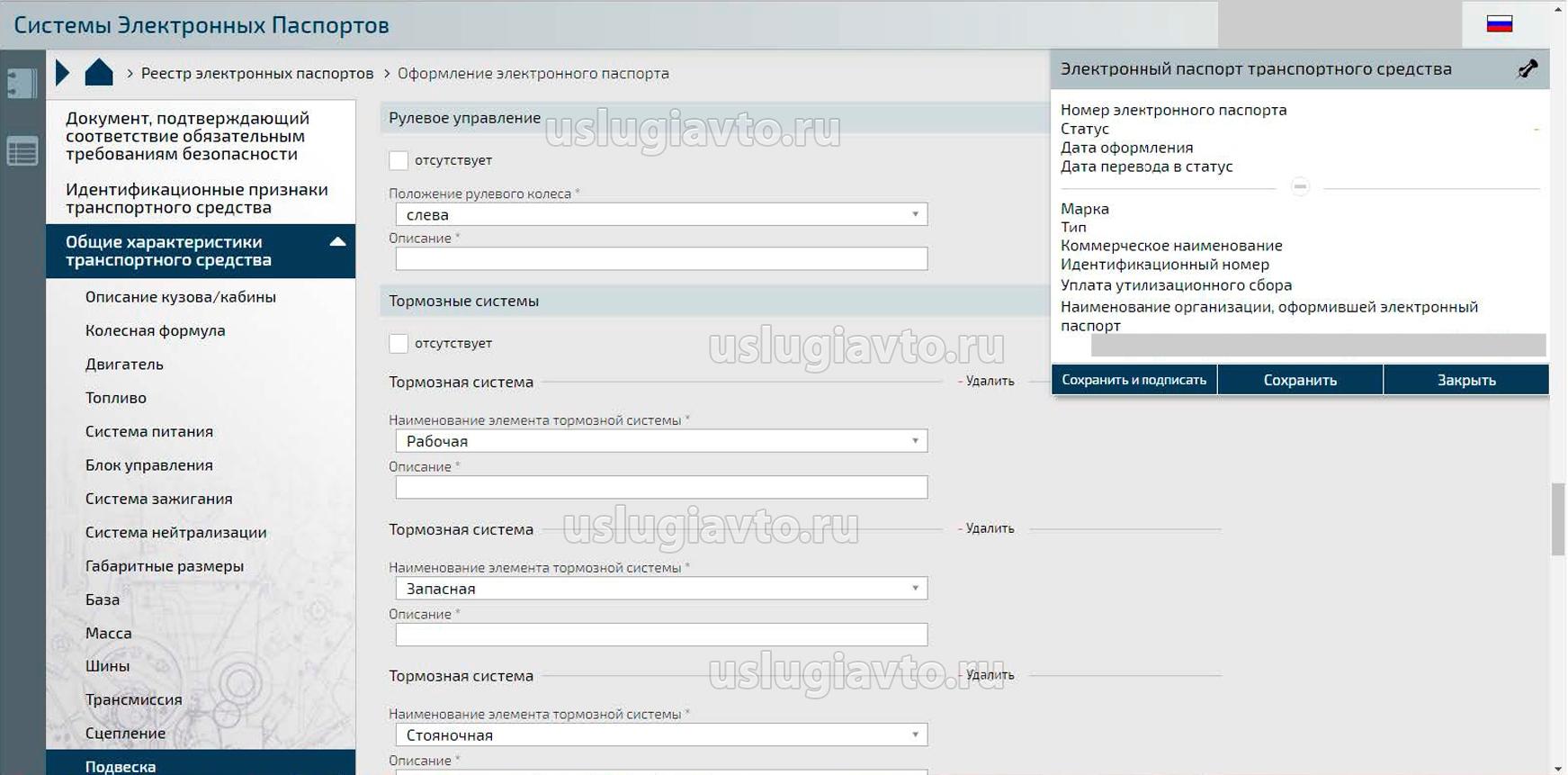1568x775 pixels.
Task: Open Положение рулевого колеса dropdown
Action: pyautogui.click(x=661, y=214)
